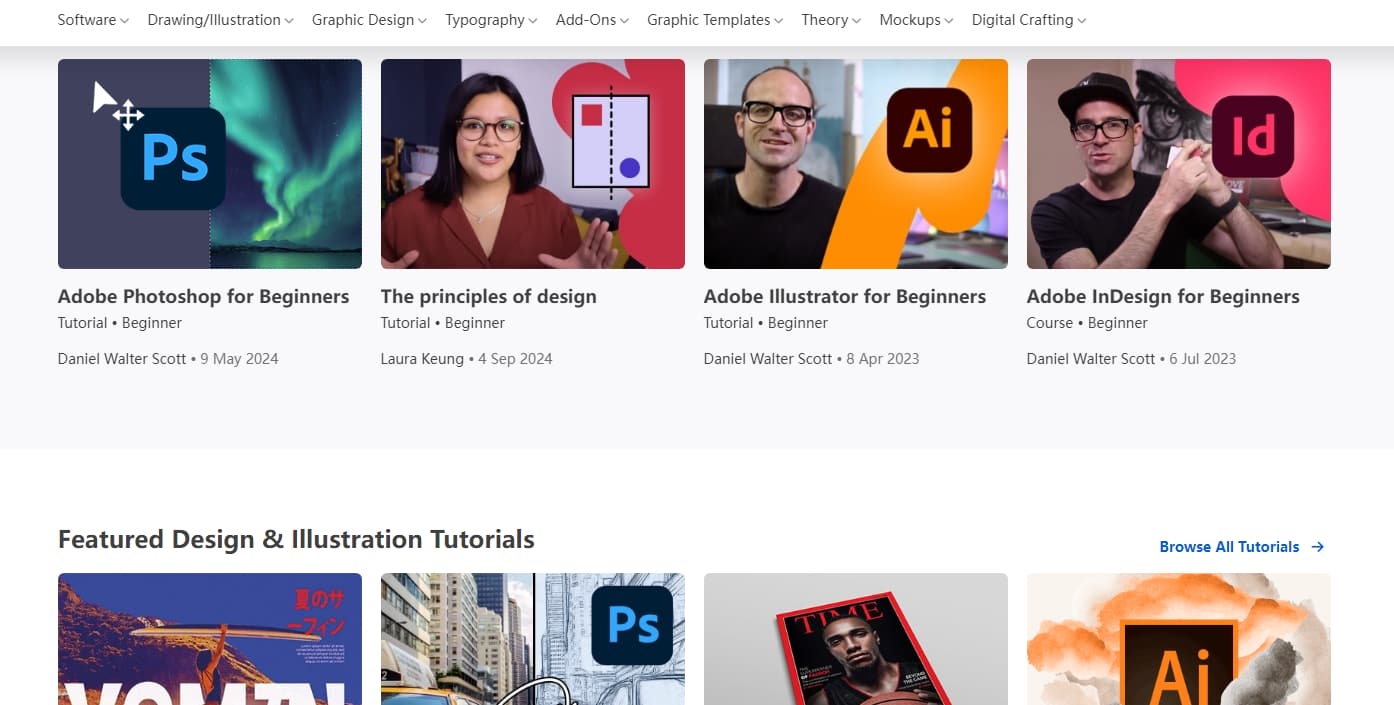The height and width of the screenshot is (705, 1394).
Task: Click the 'Course • Beginner' label under InDesign
Action: (x=1087, y=323)
